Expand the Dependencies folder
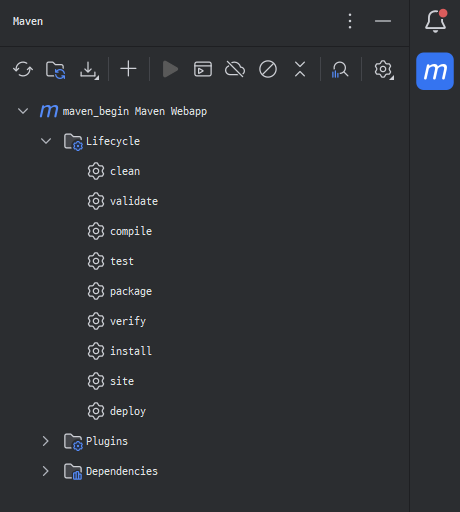The height and width of the screenshot is (512, 460). point(46,471)
